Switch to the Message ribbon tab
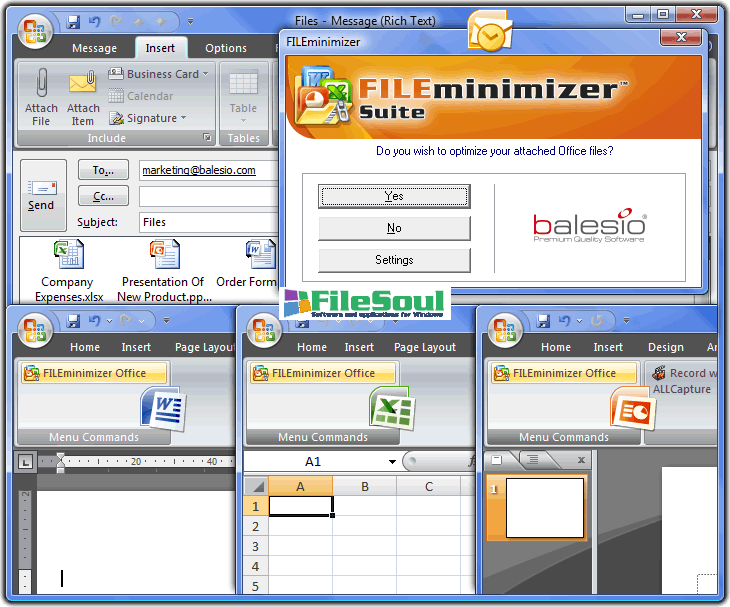 pos(95,48)
